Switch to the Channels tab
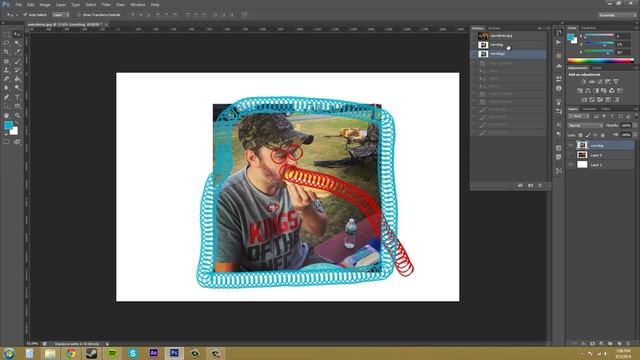The height and width of the screenshot is (360, 640). [589, 109]
